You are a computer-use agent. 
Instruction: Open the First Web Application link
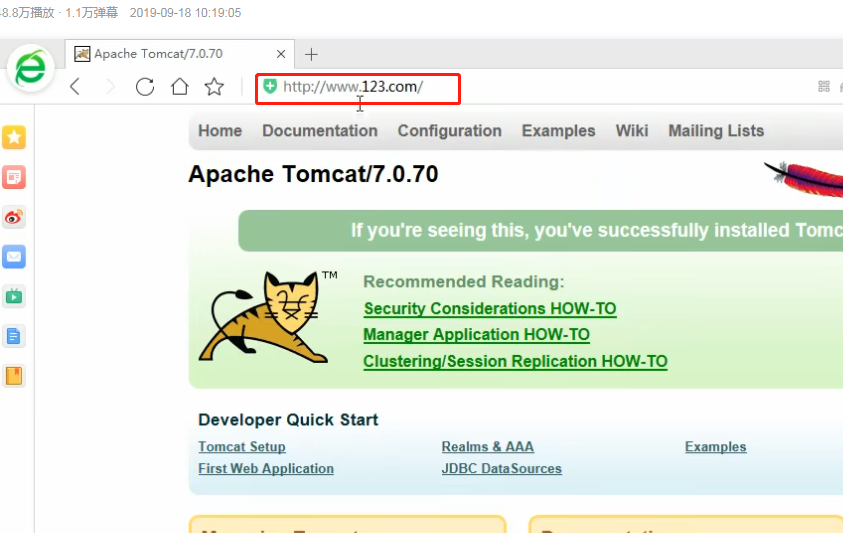point(266,469)
